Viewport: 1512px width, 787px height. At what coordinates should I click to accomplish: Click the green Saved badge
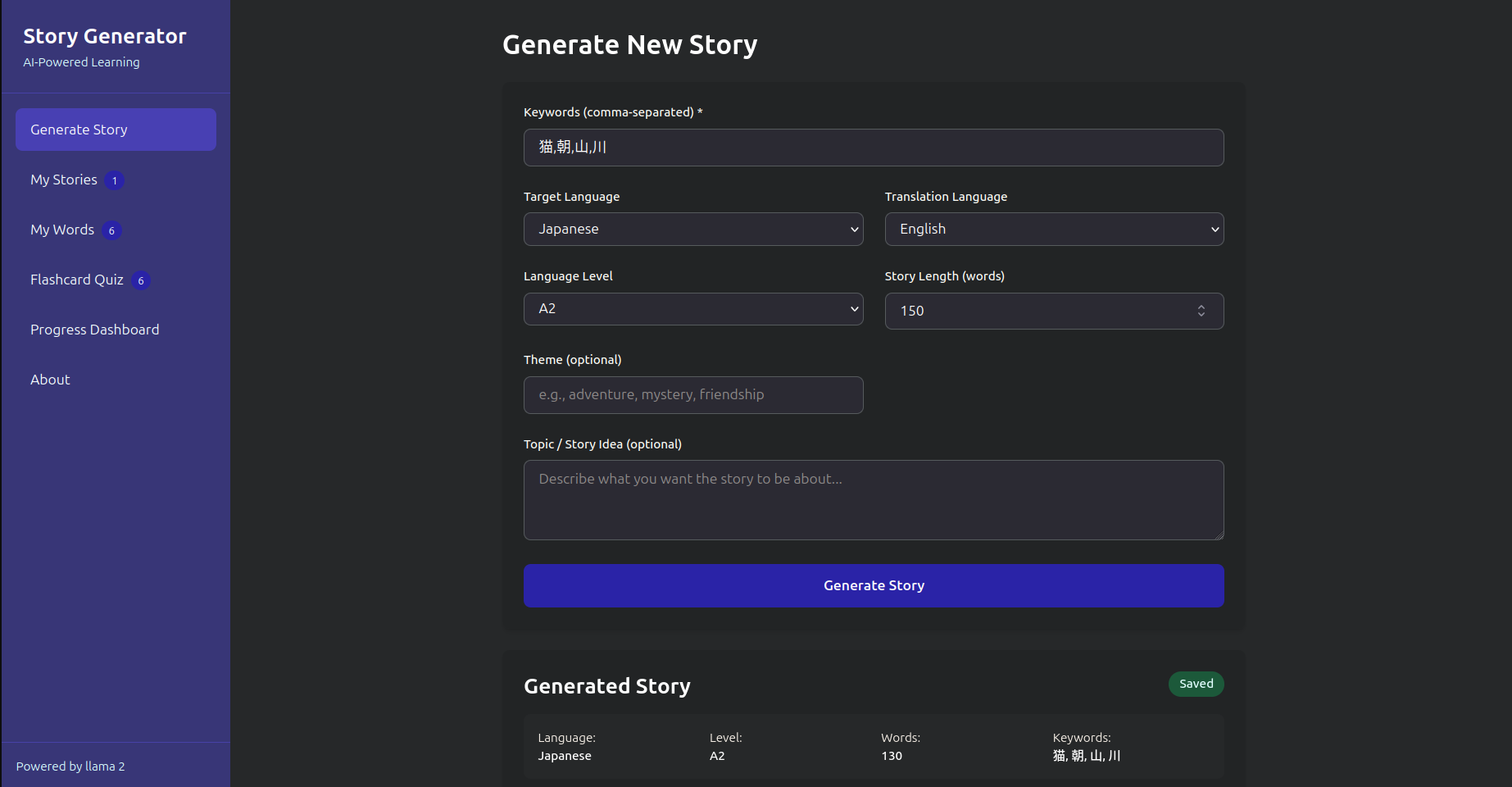click(x=1196, y=684)
